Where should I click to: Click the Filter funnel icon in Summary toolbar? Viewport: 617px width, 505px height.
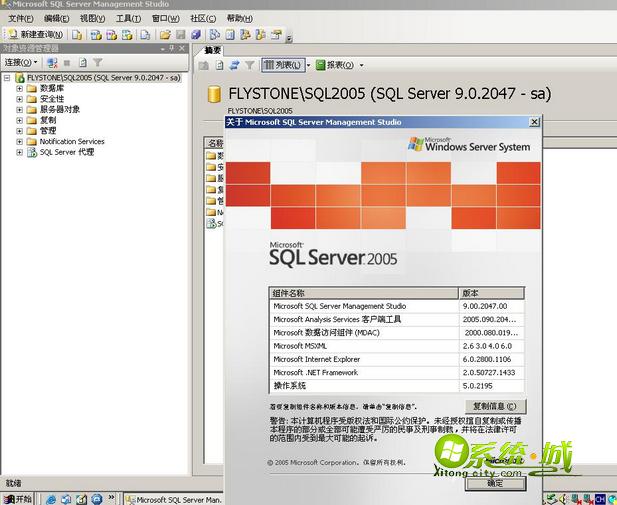point(249,65)
